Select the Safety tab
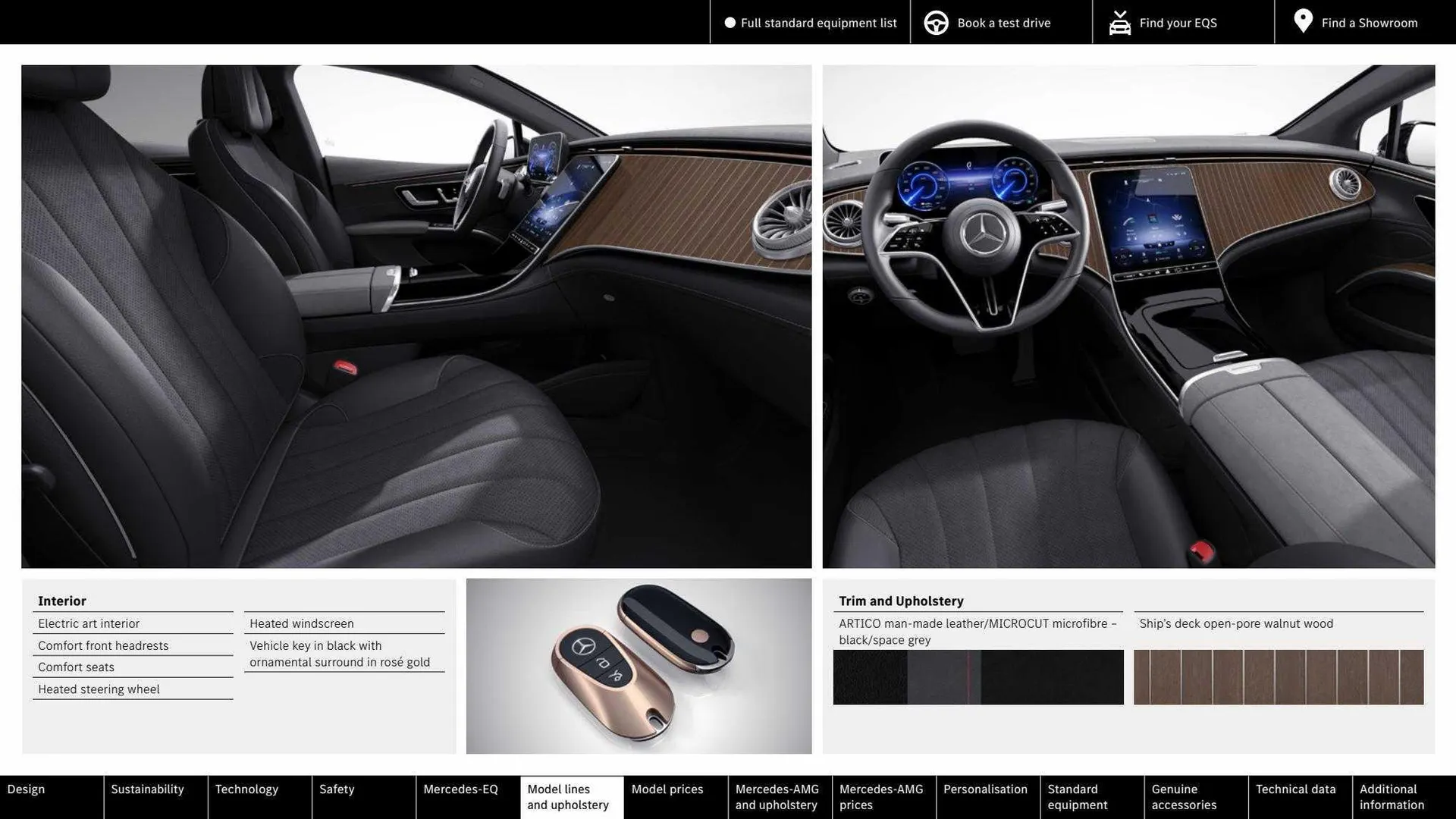This screenshot has width=1456, height=819. [x=337, y=789]
